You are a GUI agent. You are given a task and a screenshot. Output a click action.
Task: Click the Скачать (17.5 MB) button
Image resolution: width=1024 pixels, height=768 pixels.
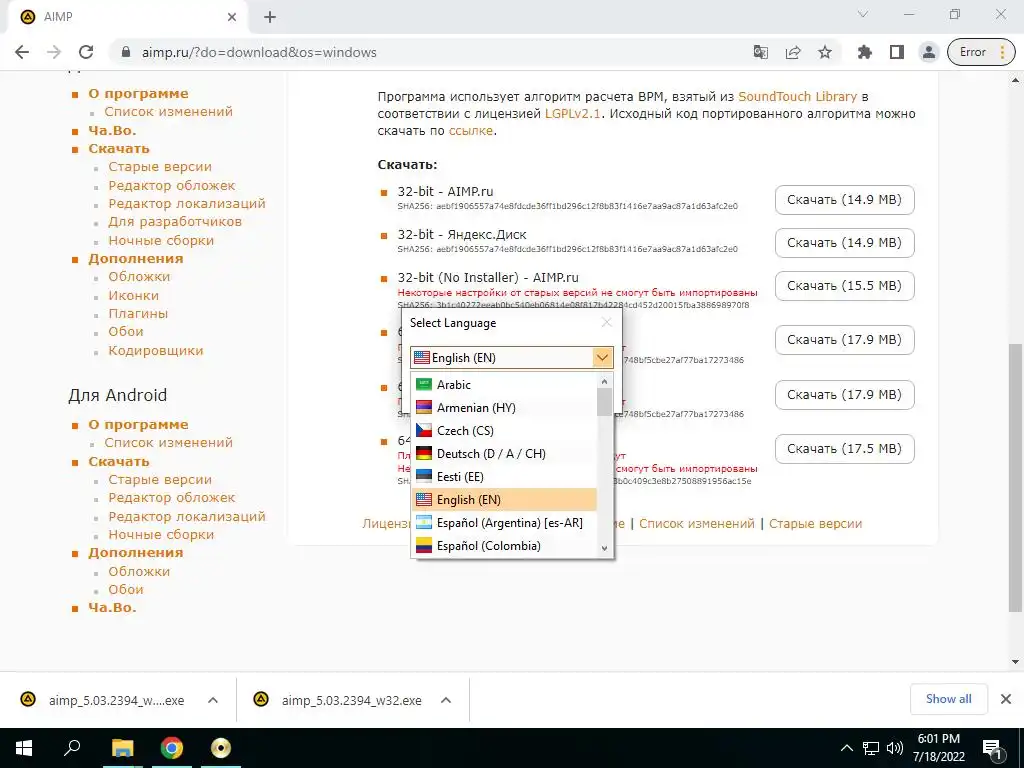(844, 449)
